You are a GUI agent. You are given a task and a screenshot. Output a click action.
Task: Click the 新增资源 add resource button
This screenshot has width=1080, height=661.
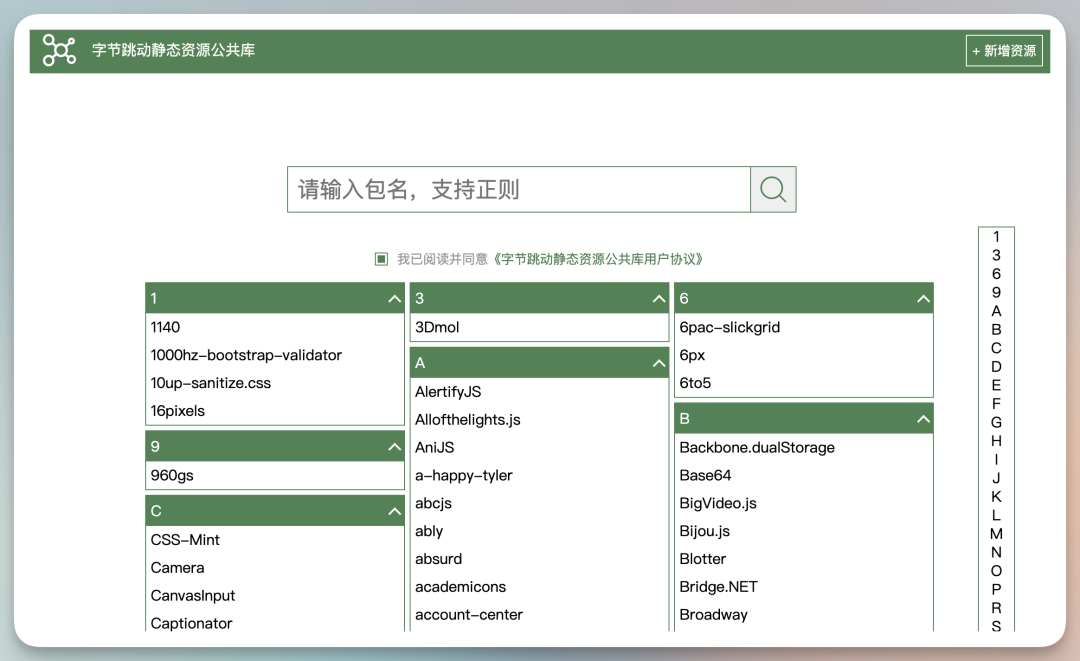(1004, 51)
